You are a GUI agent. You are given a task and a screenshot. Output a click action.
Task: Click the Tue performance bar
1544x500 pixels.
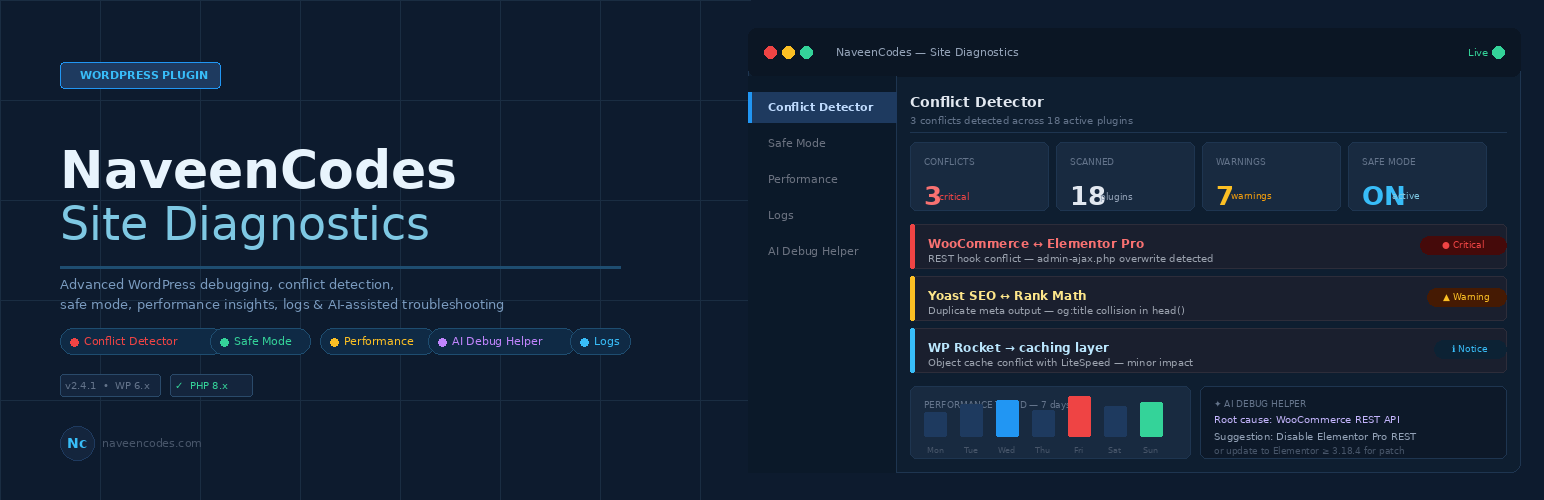pyautogui.click(x=971, y=421)
